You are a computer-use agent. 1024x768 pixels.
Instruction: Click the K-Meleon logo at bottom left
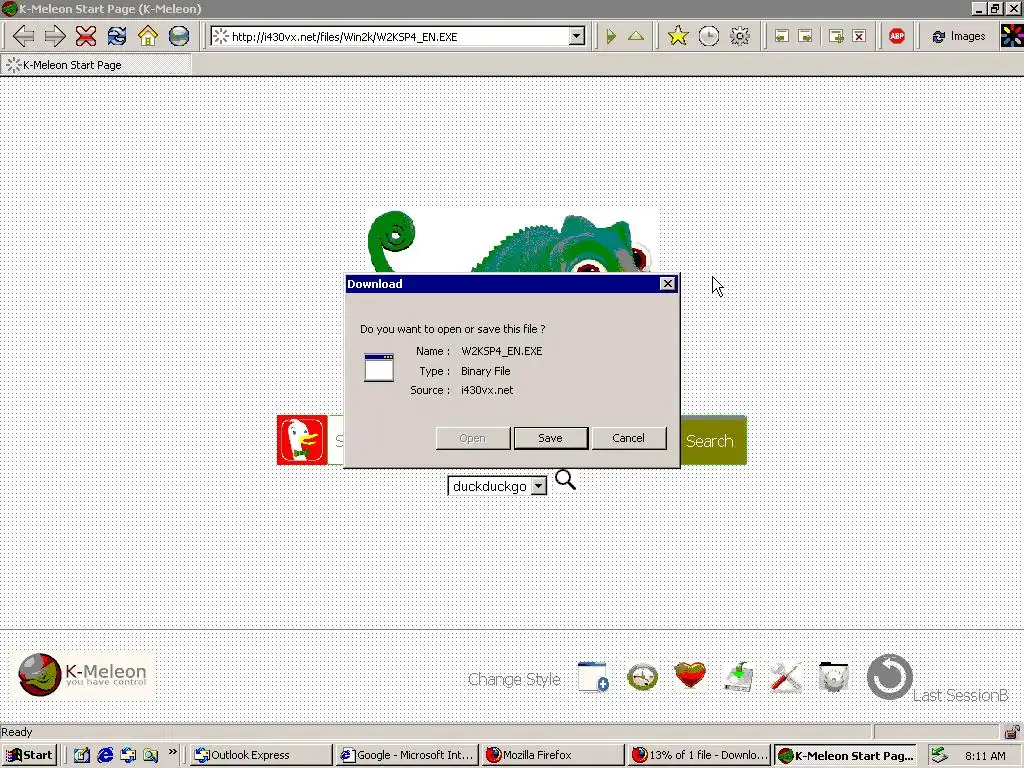coord(84,675)
